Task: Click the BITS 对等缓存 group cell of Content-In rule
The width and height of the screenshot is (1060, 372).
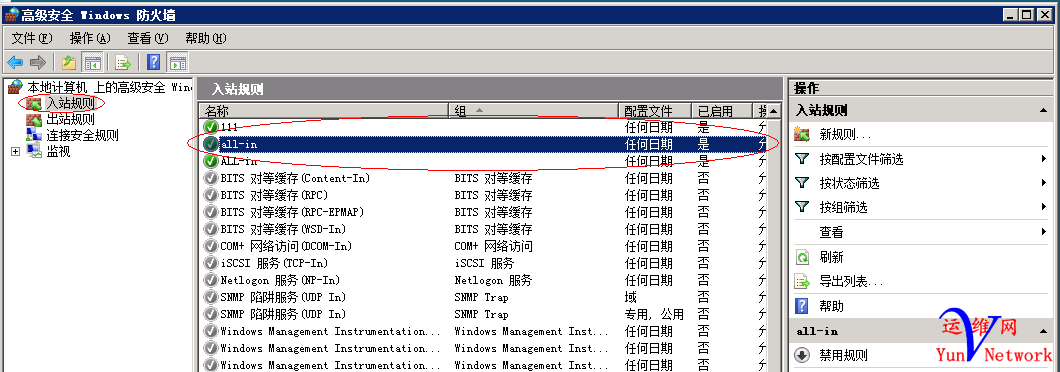Action: click(493, 179)
